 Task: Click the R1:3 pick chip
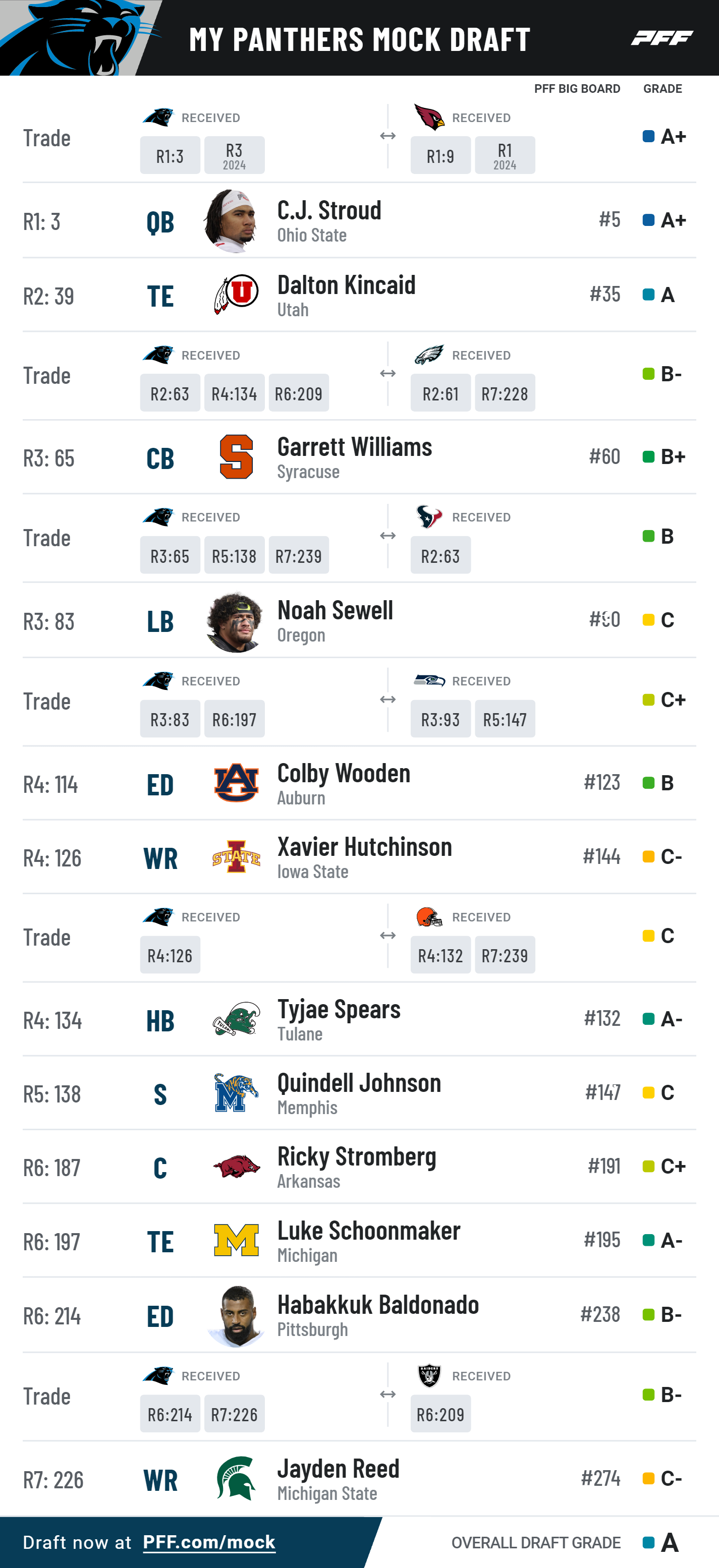(x=170, y=155)
